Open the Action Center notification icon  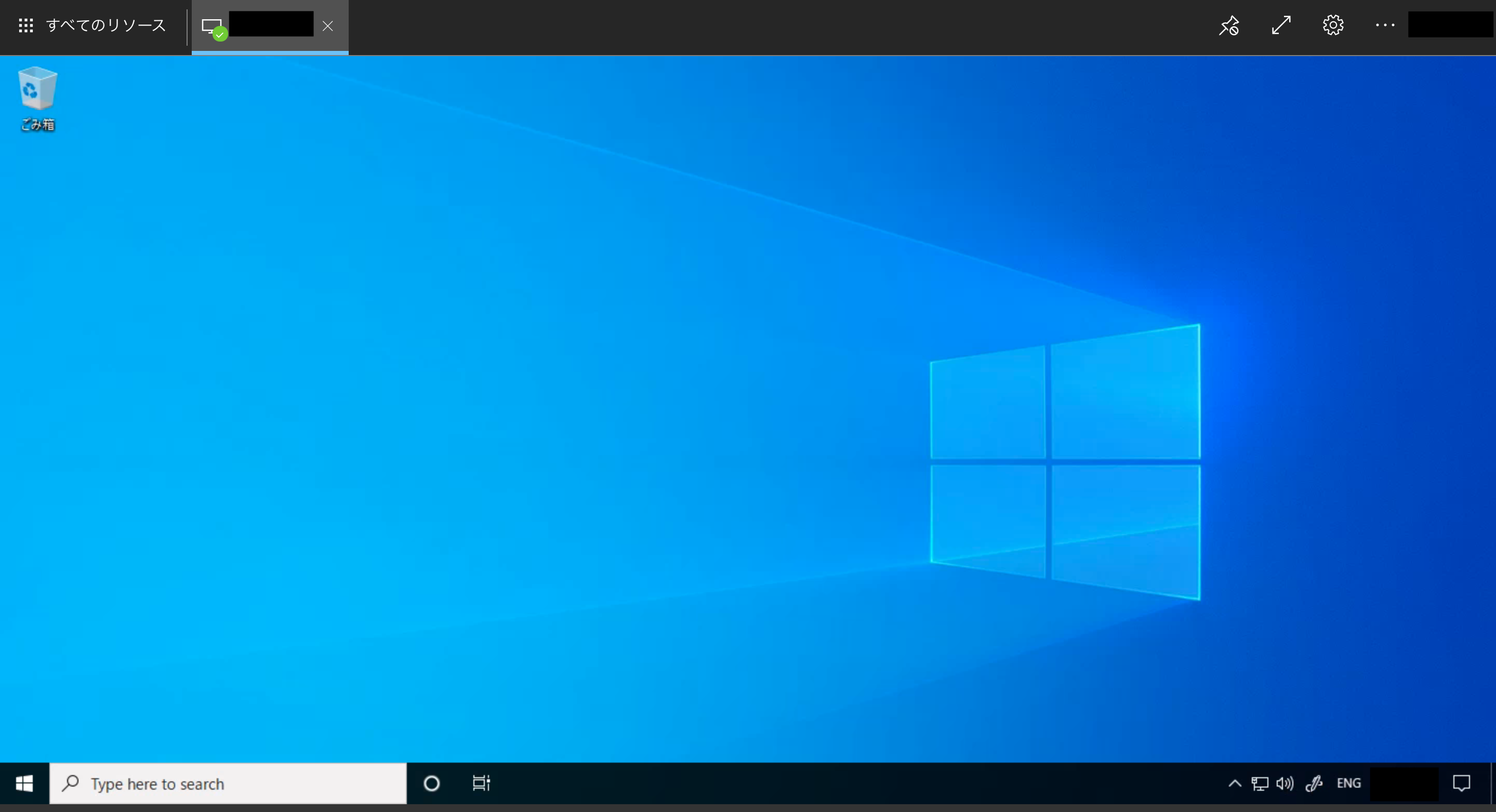pyautogui.click(x=1461, y=783)
